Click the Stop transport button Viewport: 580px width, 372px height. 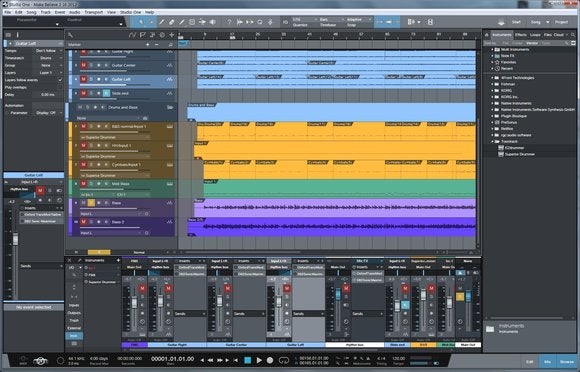point(247,360)
